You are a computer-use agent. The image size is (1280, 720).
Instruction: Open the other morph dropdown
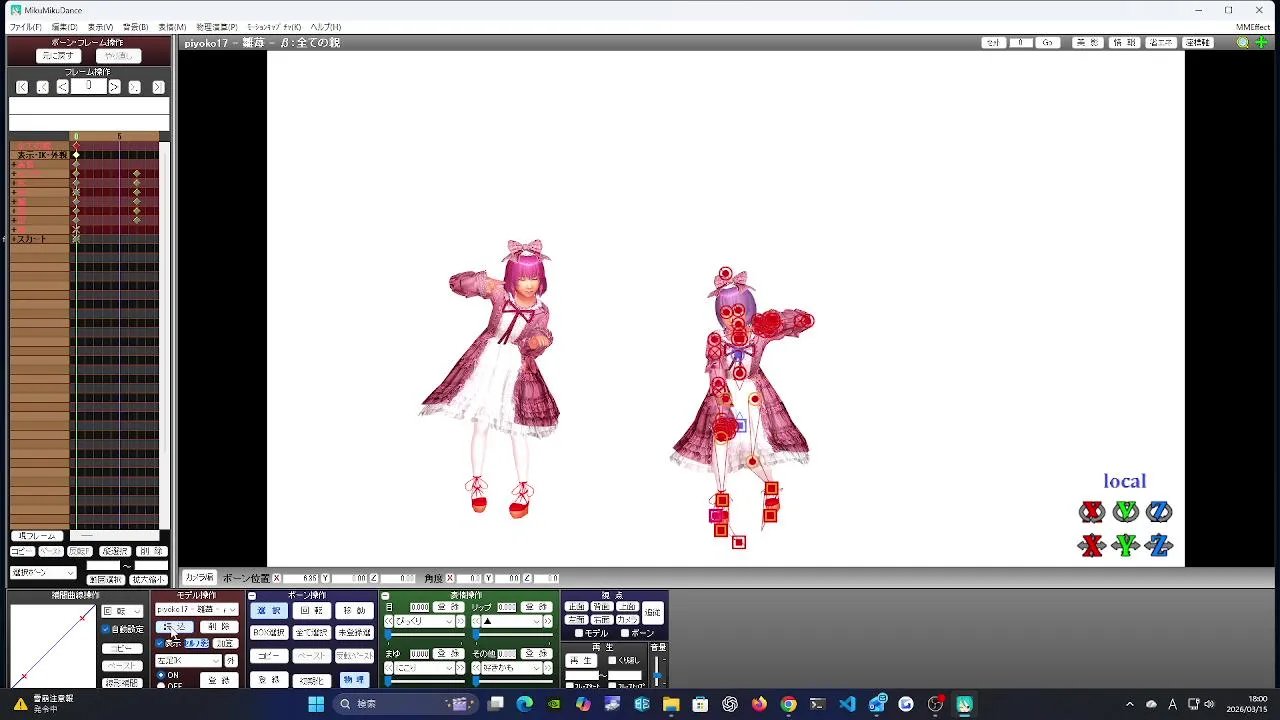(512, 667)
